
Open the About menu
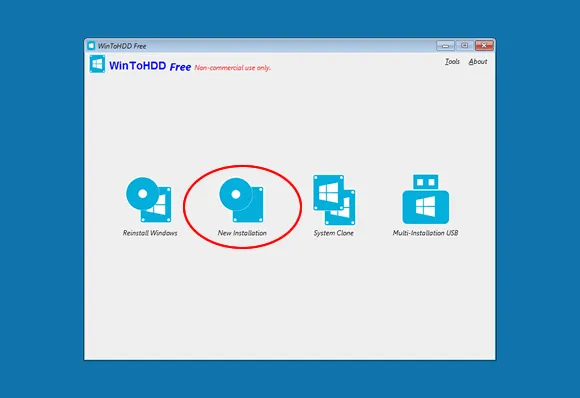click(478, 62)
